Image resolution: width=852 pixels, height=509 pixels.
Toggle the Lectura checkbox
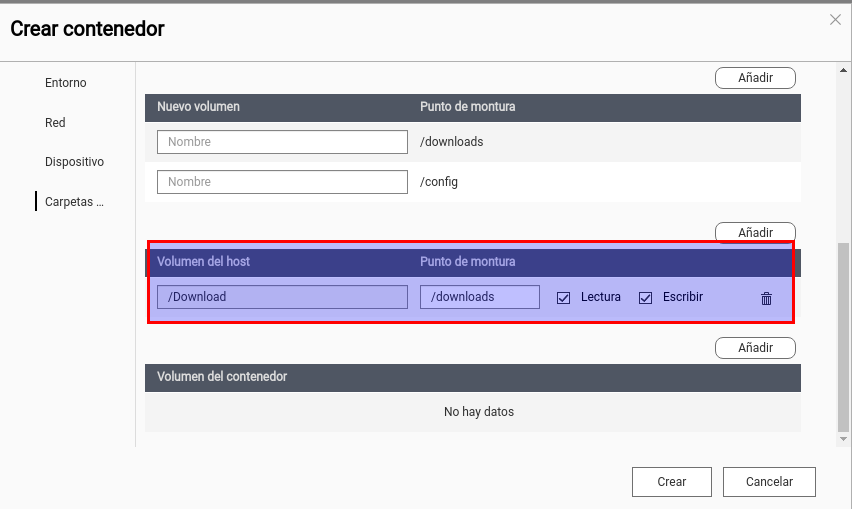563,298
